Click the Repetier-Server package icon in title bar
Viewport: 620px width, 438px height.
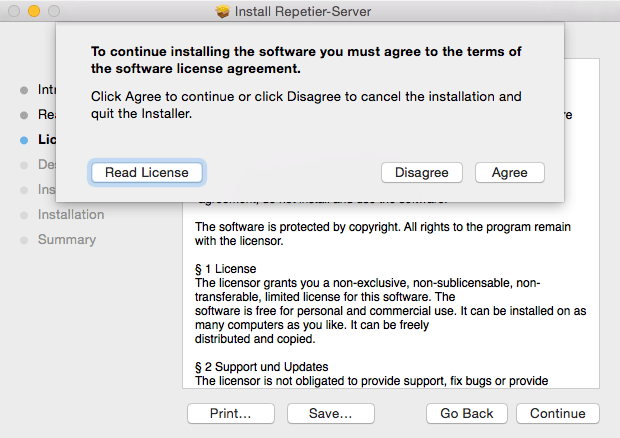(222, 12)
